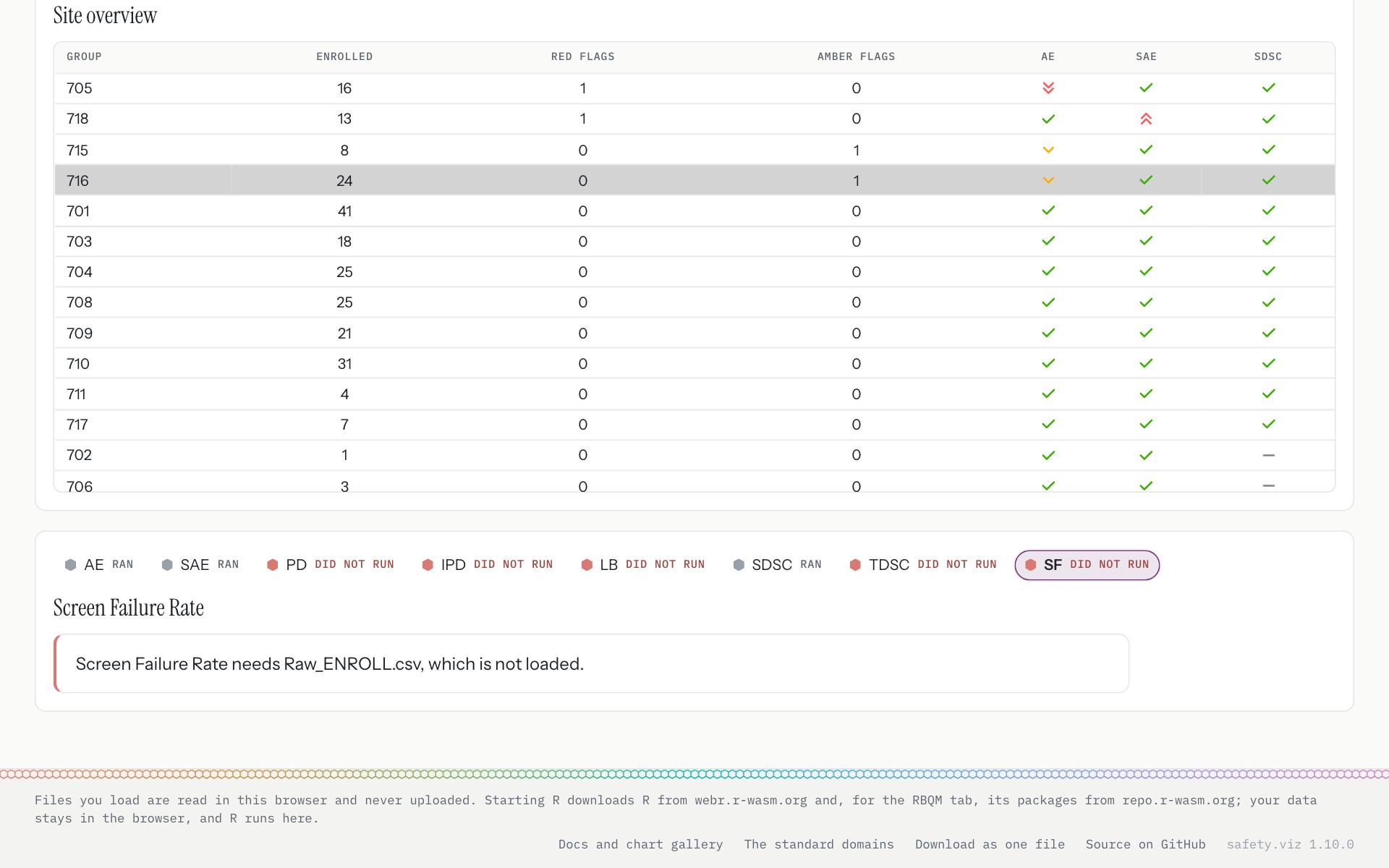This screenshot has width=1389, height=868.
Task: Click the green AE checkmark for site 718
Action: point(1048,119)
